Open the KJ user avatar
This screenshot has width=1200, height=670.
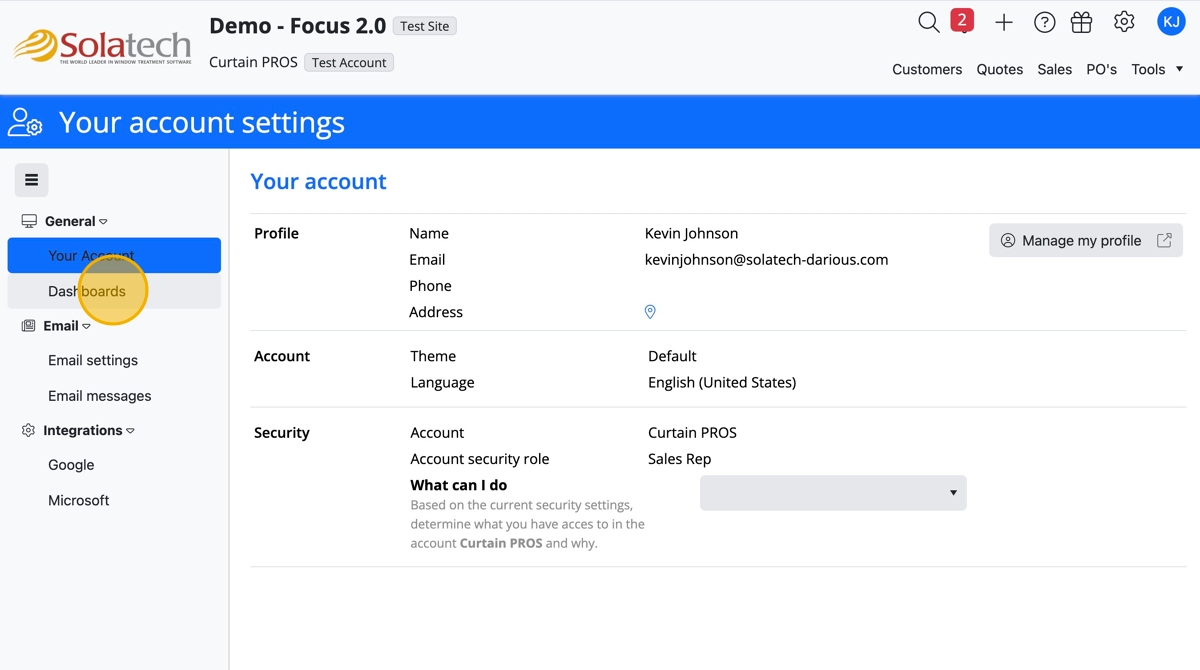tap(1171, 21)
